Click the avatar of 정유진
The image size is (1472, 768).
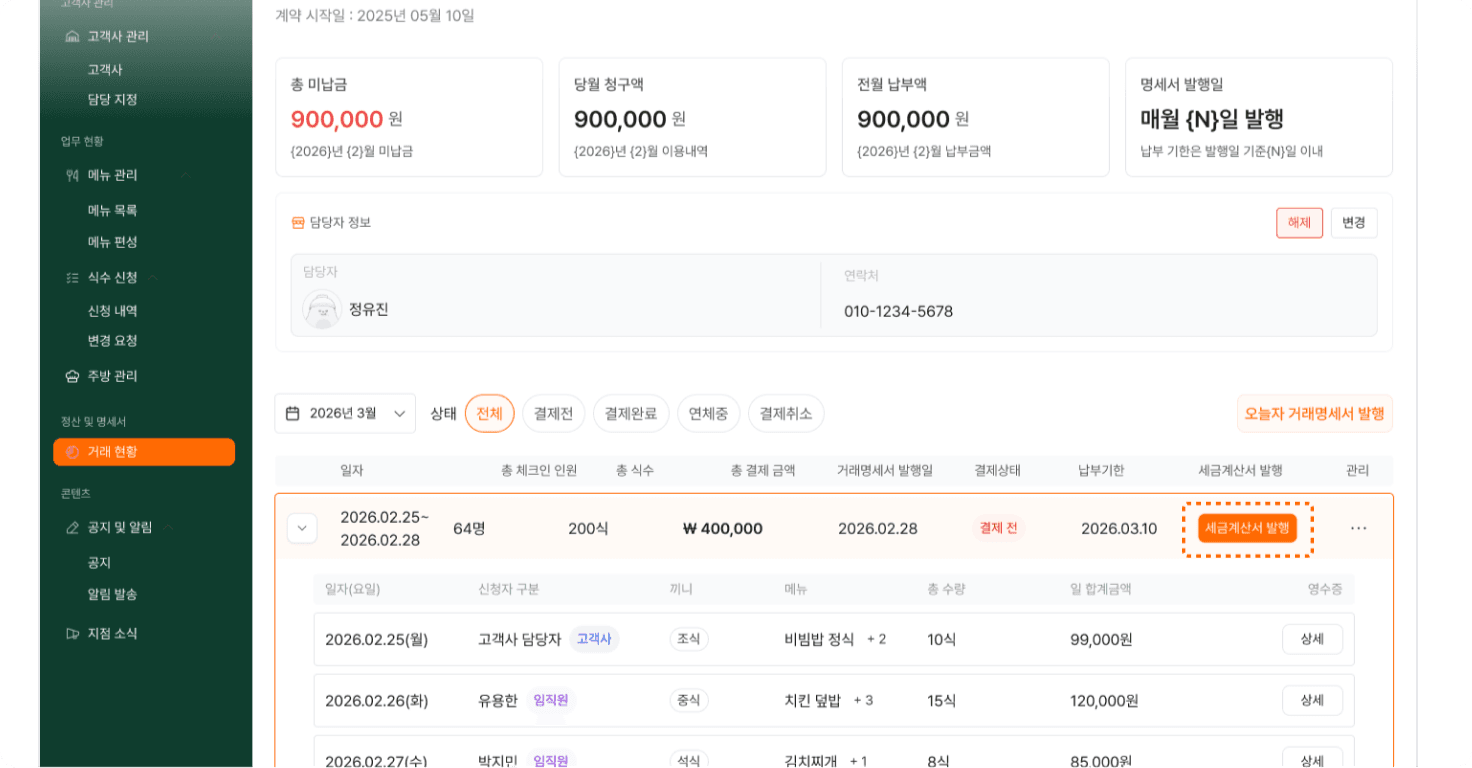coord(322,310)
